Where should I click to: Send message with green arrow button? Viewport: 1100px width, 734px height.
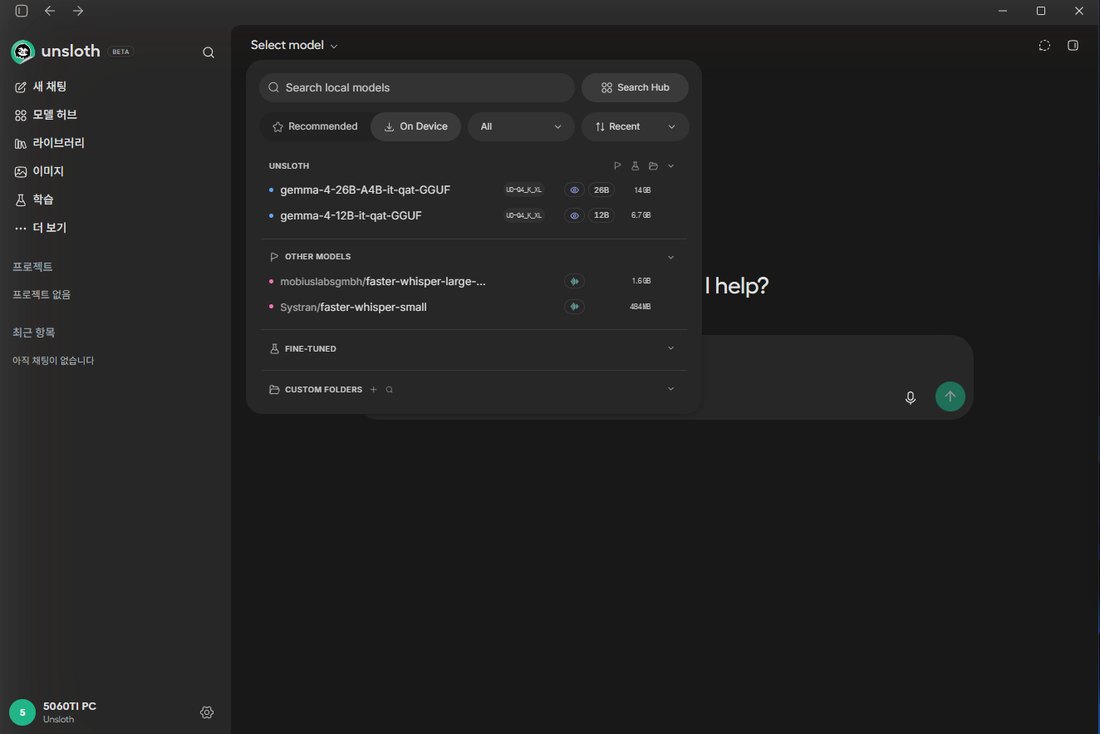(x=950, y=396)
